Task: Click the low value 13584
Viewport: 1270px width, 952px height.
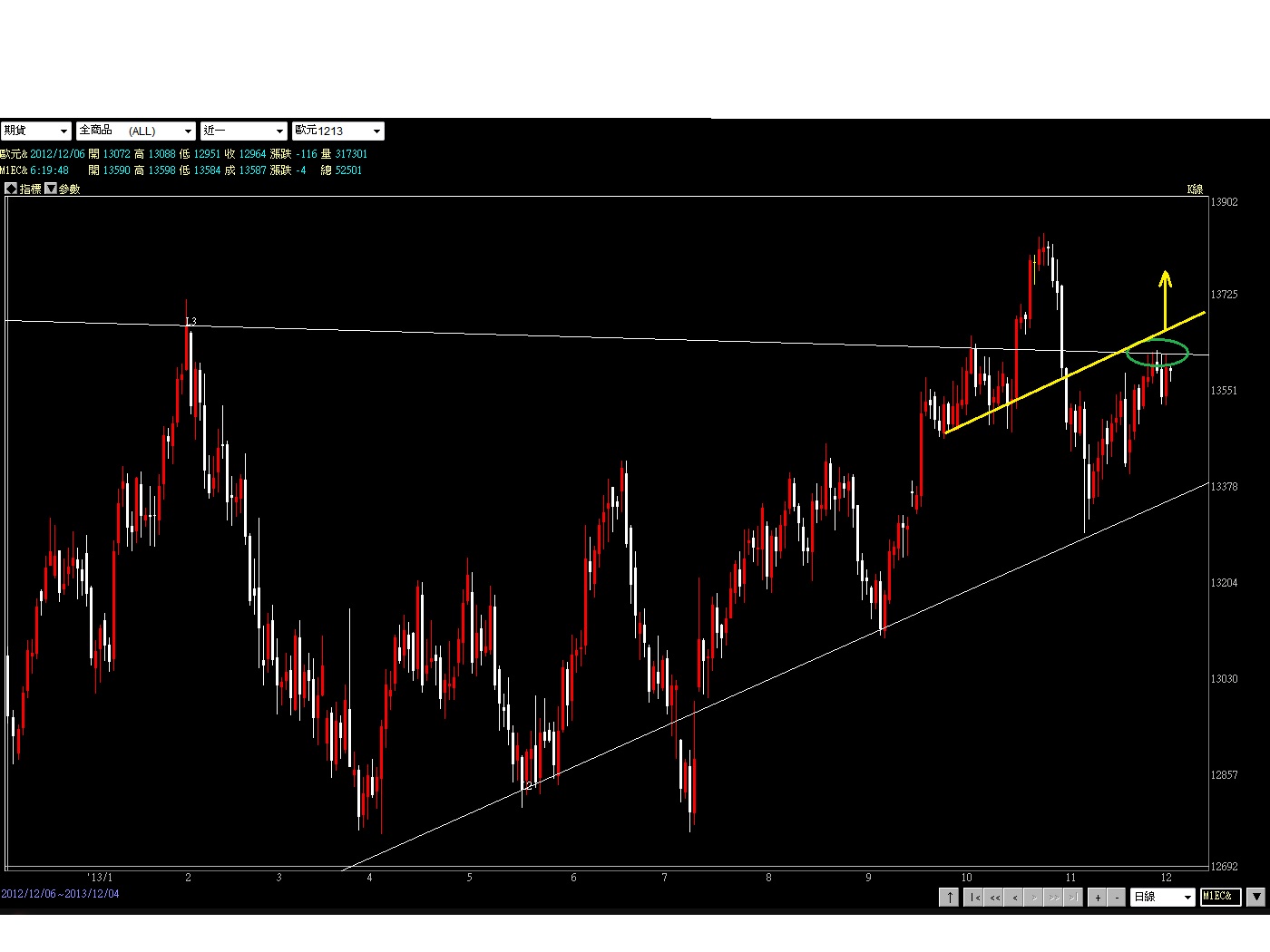Action: (207, 170)
